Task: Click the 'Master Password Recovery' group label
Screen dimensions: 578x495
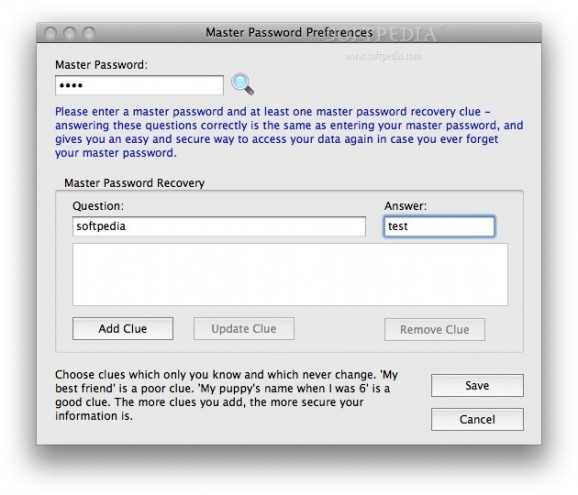Action: pos(134,183)
